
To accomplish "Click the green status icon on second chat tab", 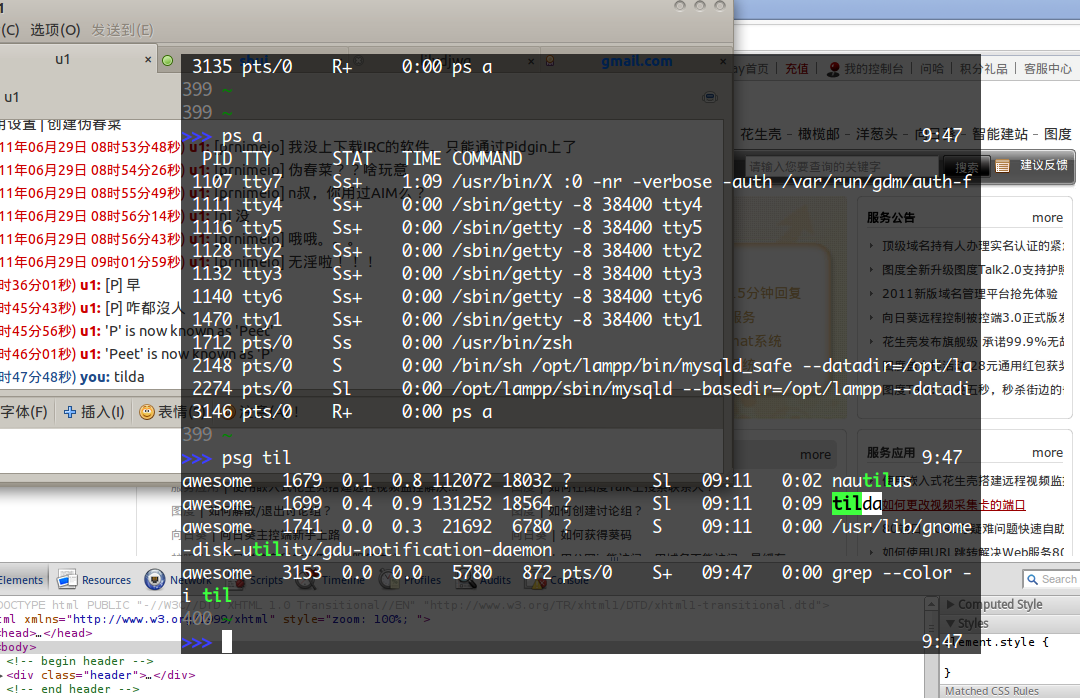I will pos(167,61).
